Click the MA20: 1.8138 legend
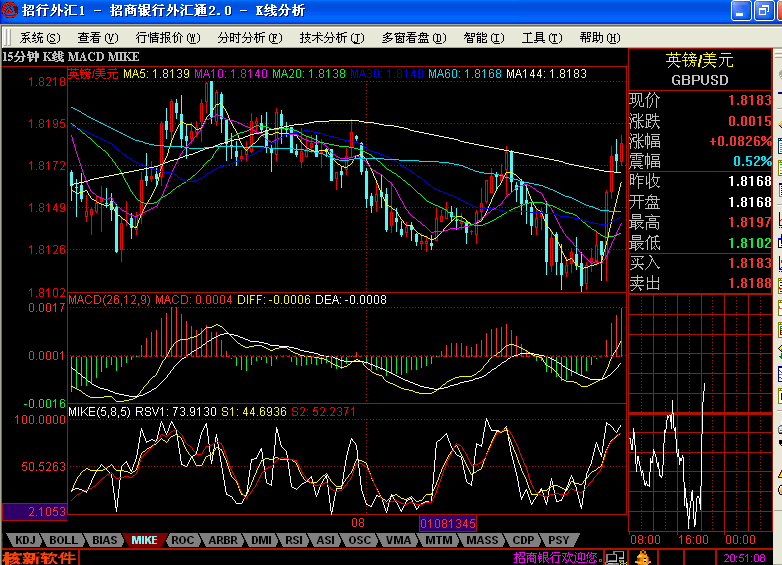The image size is (782, 565). [x=309, y=74]
